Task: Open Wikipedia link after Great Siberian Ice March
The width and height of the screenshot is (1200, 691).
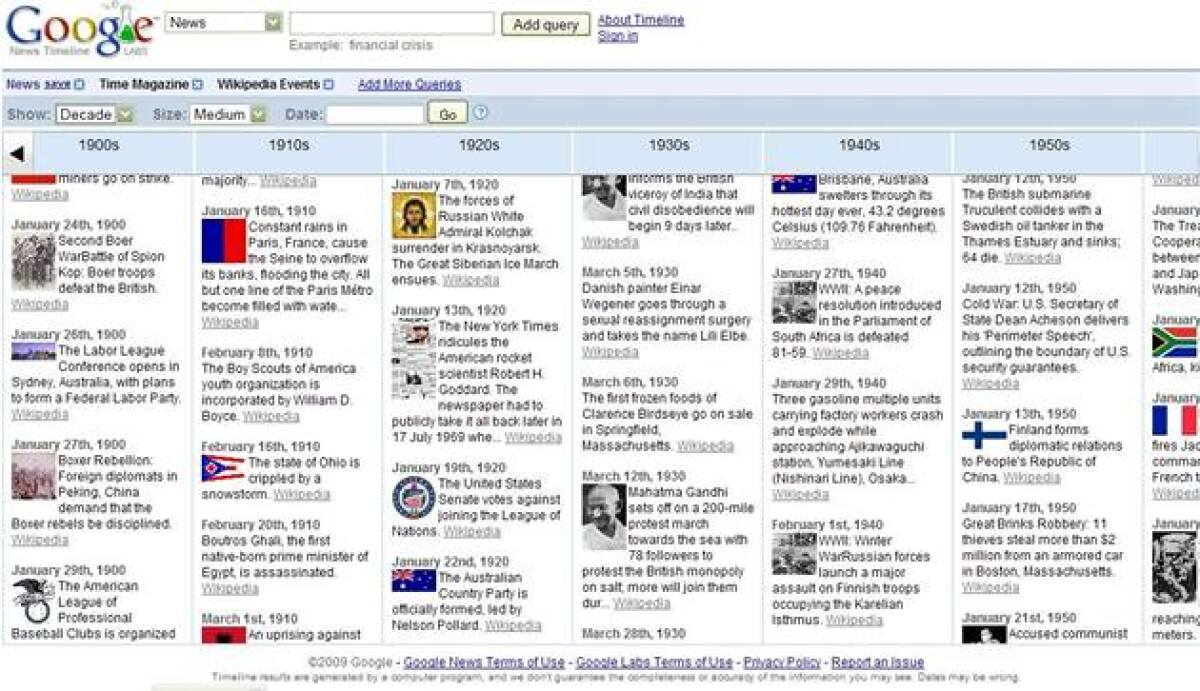Action: 470,281
